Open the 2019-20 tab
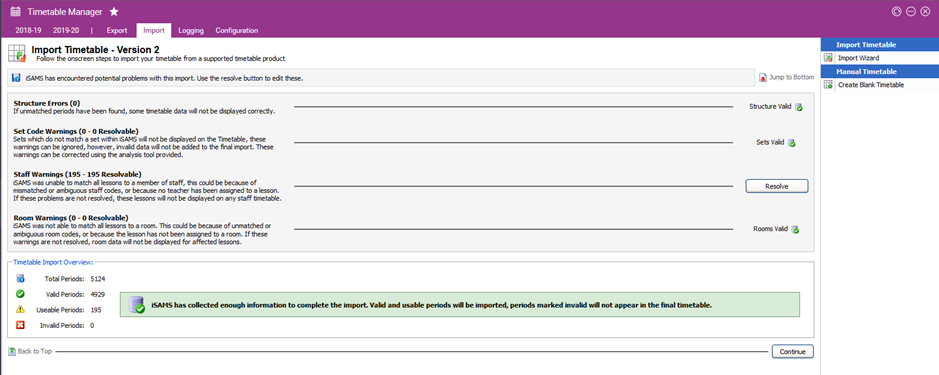Image resolution: width=939 pixels, height=375 pixels. (x=66, y=31)
